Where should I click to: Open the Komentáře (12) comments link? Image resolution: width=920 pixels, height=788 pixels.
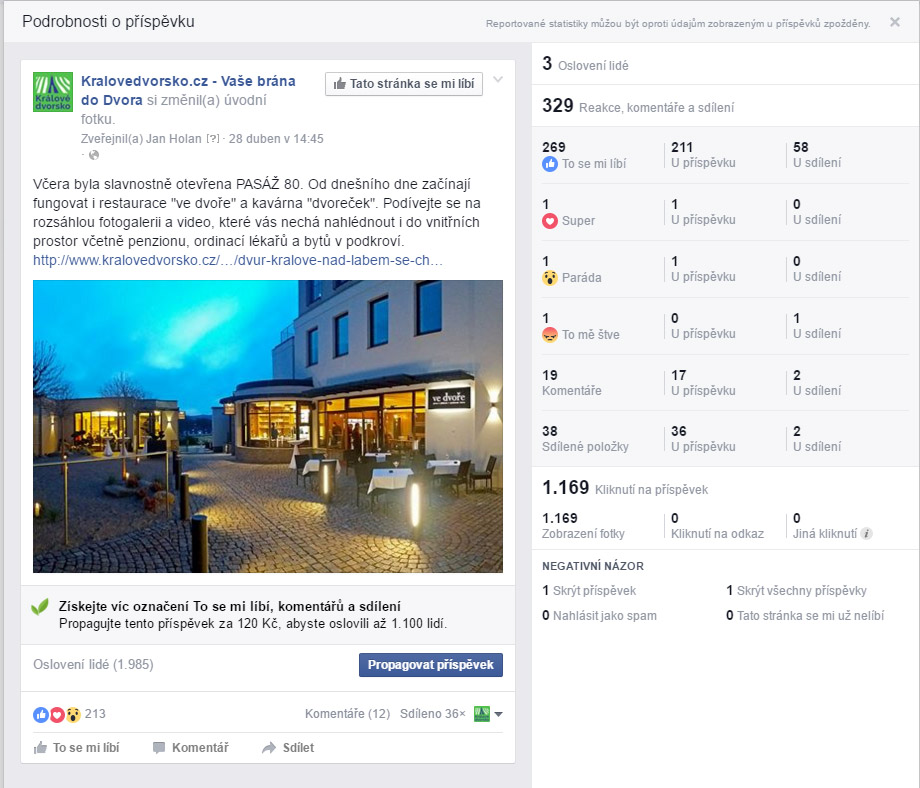347,714
